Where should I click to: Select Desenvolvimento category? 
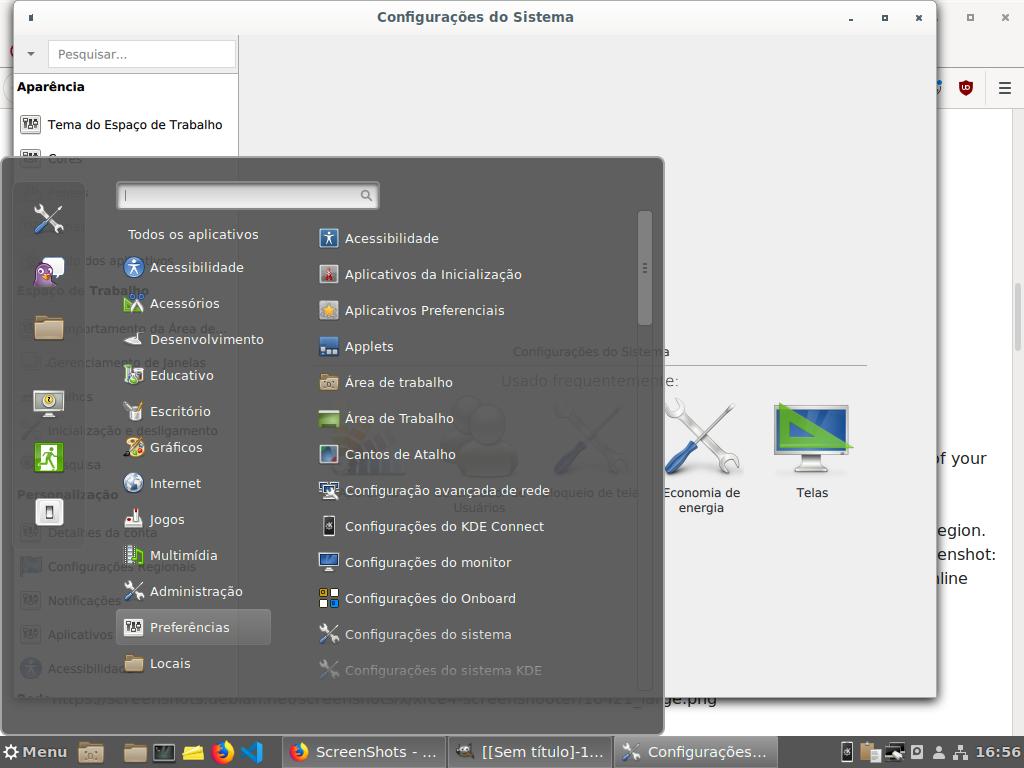point(193,339)
